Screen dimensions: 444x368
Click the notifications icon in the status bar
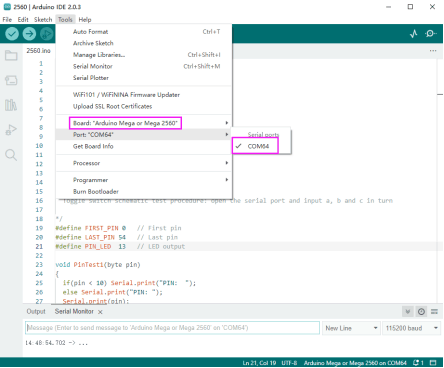point(418,363)
